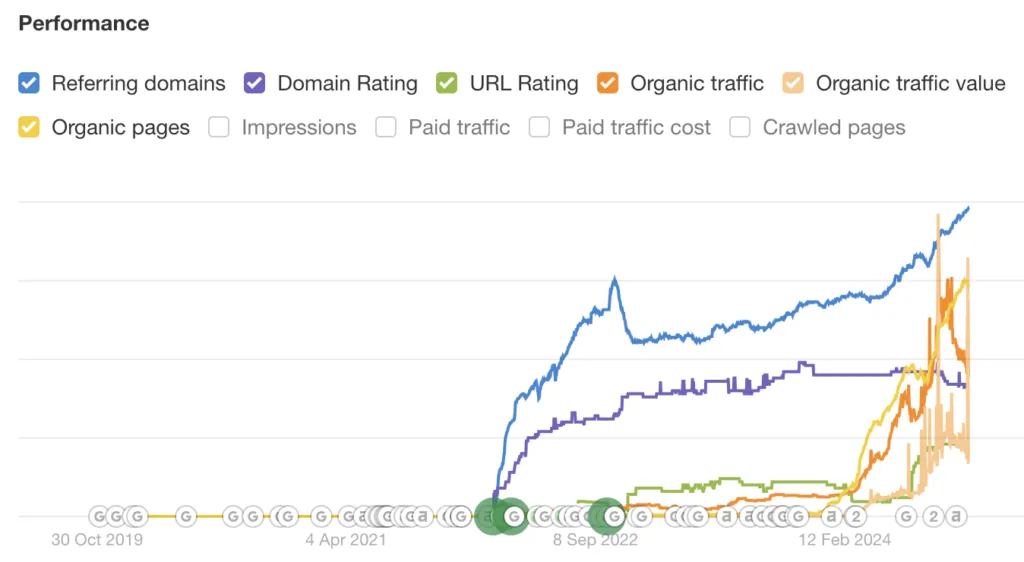Screen dimensions: 1024x562
Task: Toggle the Organic pages checkbox
Action: pos(30,127)
